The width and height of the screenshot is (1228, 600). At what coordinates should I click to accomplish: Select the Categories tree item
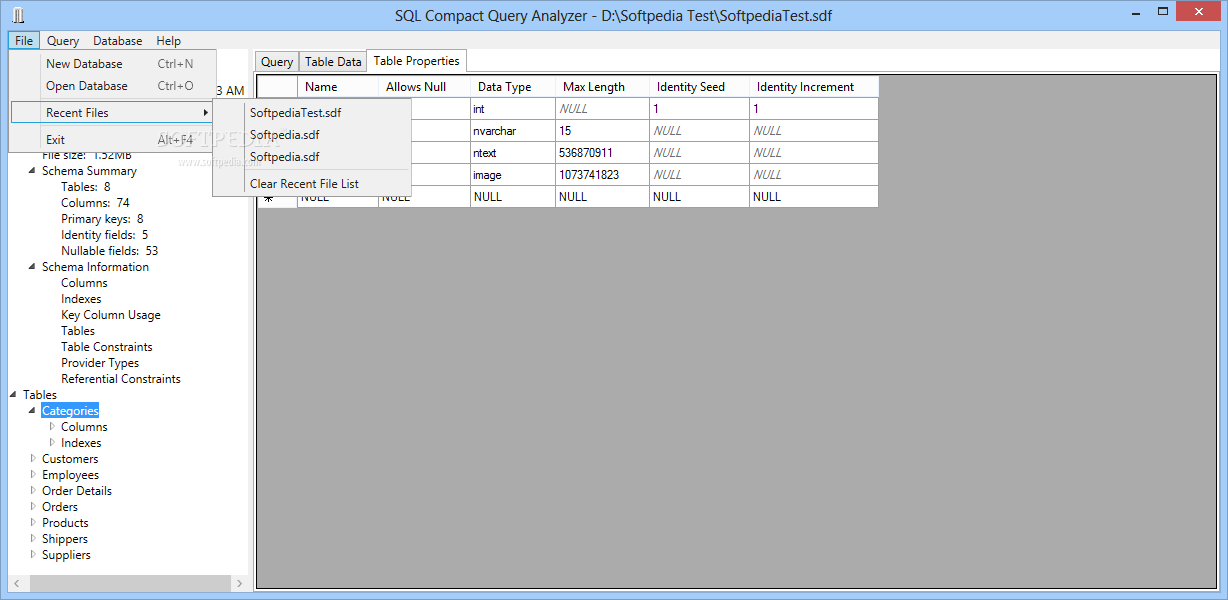click(x=70, y=411)
